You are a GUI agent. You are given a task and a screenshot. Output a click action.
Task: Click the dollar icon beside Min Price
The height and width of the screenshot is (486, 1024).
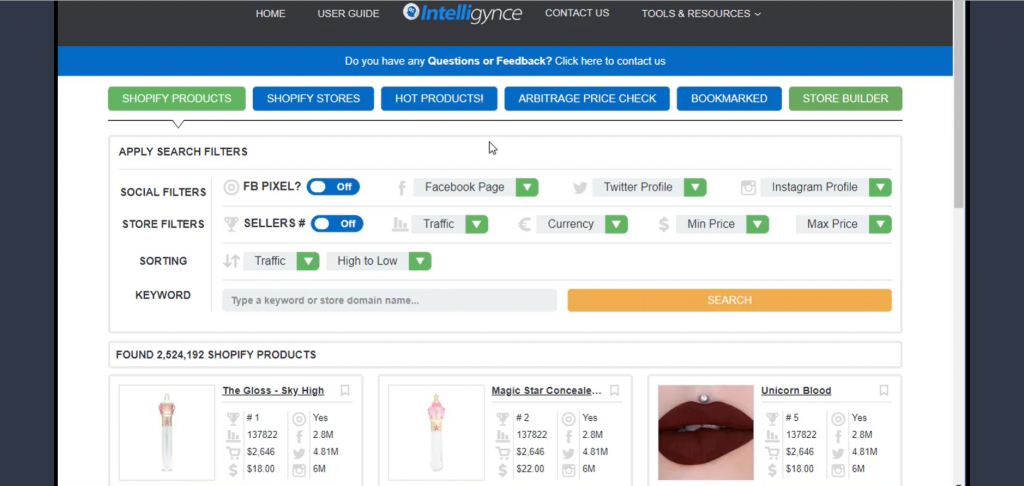point(664,225)
